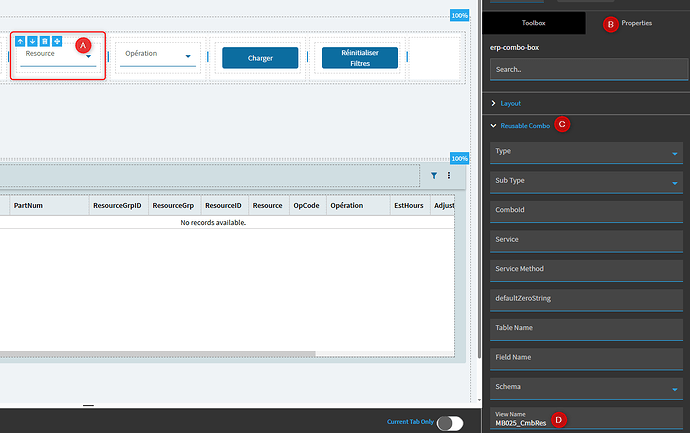Open the Schema dropdown
Image resolution: width=690 pixels, height=433 pixels.
pyautogui.click(x=675, y=389)
